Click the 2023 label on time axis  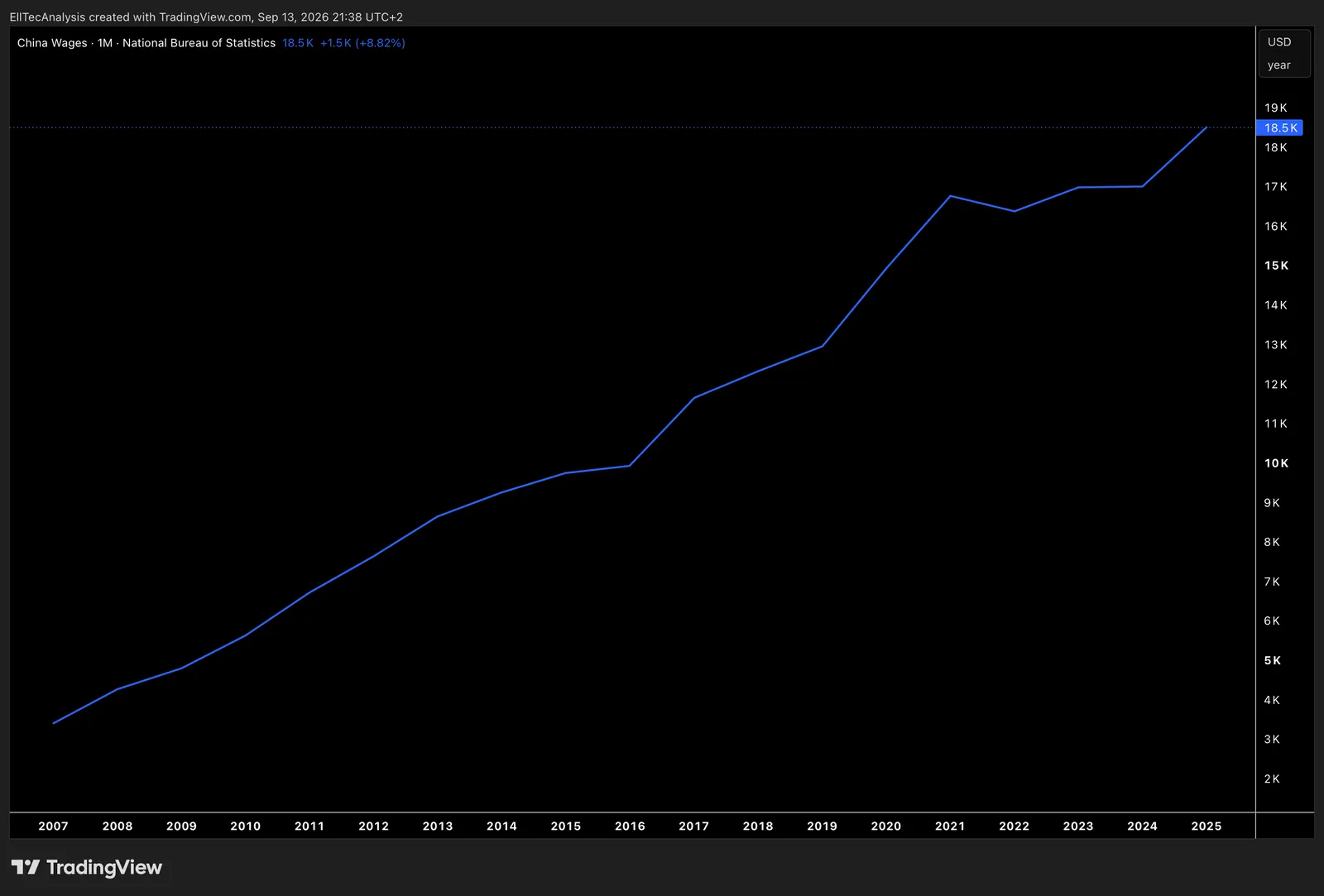click(1078, 826)
